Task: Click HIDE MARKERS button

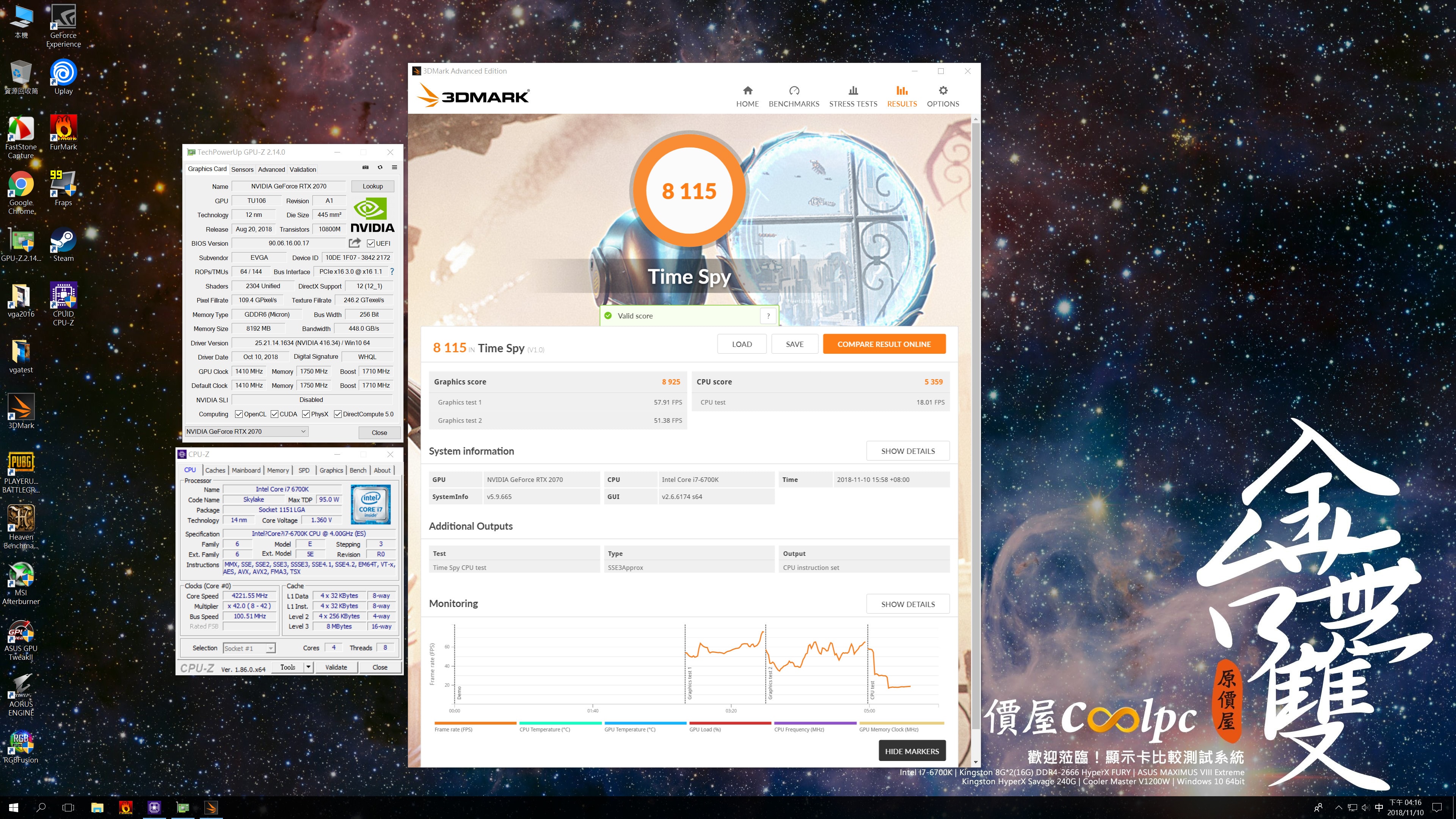Action: (x=912, y=751)
